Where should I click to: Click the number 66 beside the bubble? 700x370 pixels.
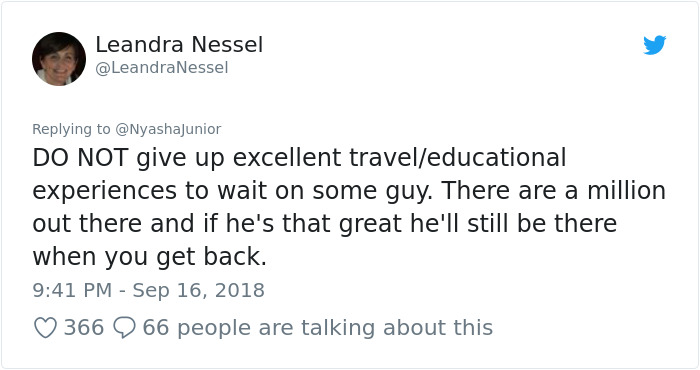click(x=156, y=328)
